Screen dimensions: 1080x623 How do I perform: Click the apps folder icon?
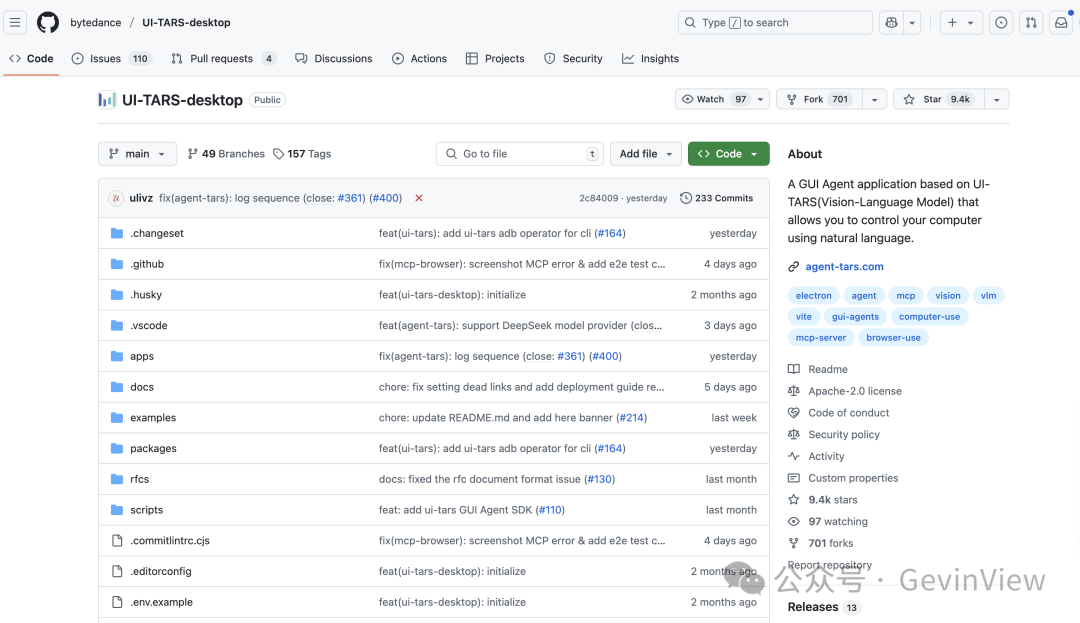coord(117,356)
